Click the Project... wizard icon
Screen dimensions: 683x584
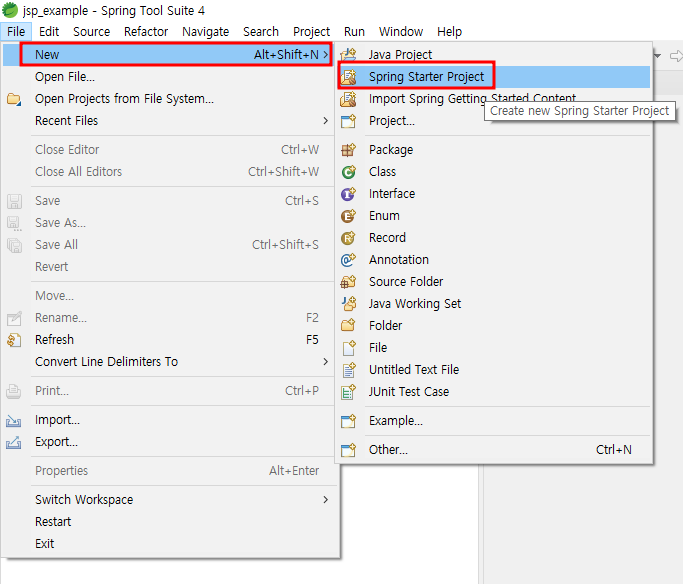[x=348, y=121]
